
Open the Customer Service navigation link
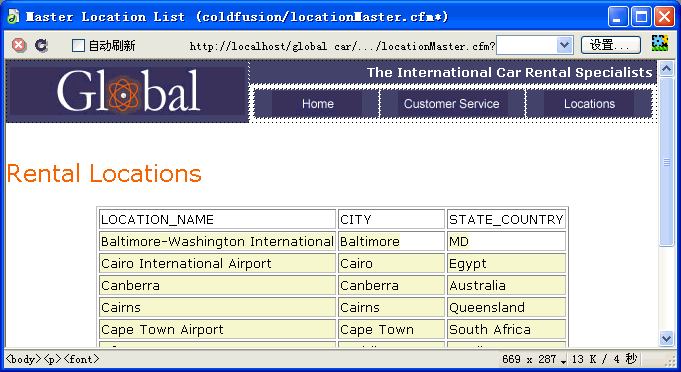pyautogui.click(x=452, y=104)
